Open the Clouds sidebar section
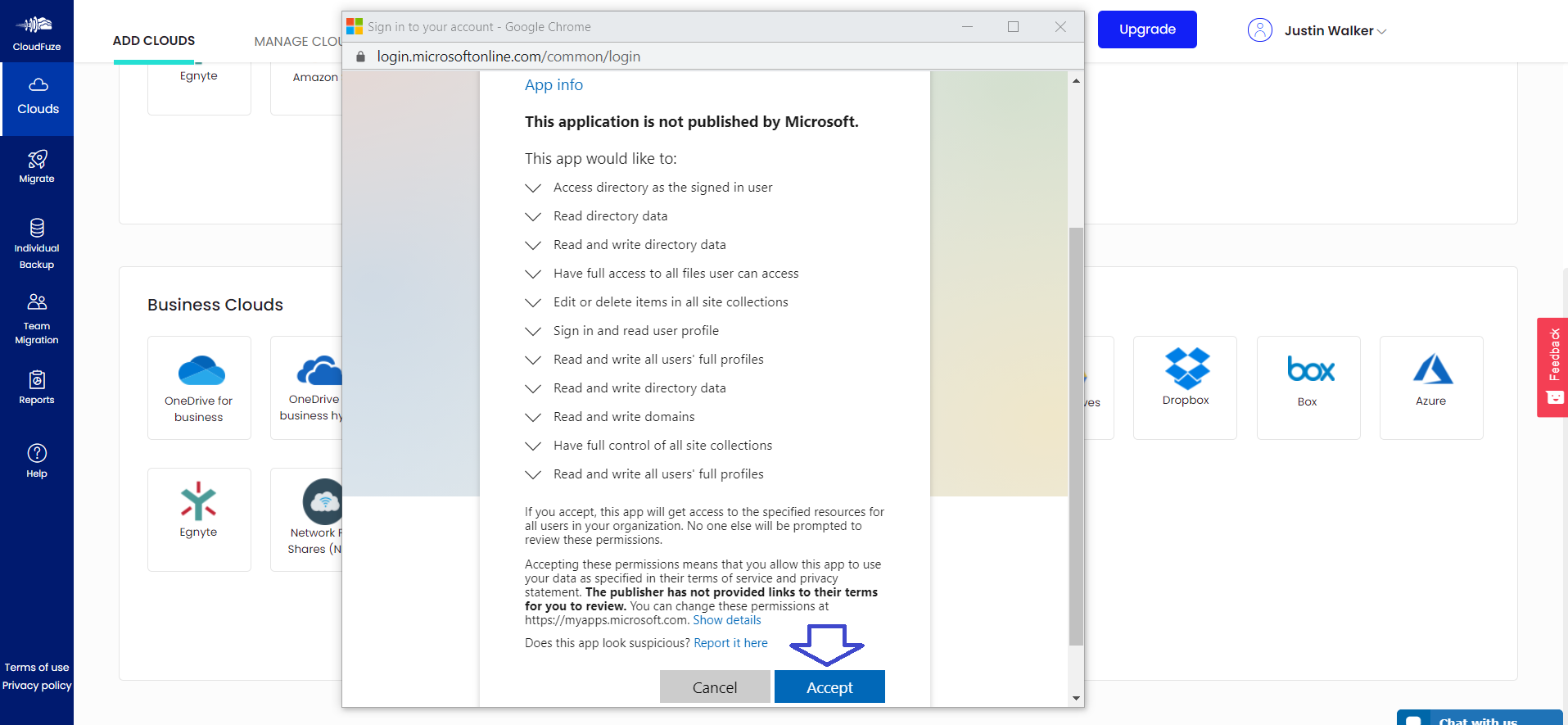Screen dimensions: 1568x725 coord(38,97)
